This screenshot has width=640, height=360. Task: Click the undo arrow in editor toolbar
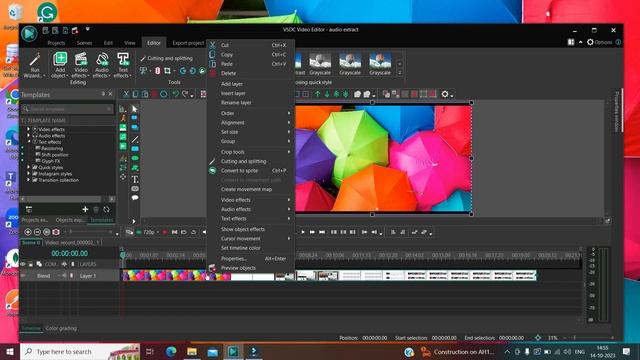pyautogui.click(x=175, y=94)
